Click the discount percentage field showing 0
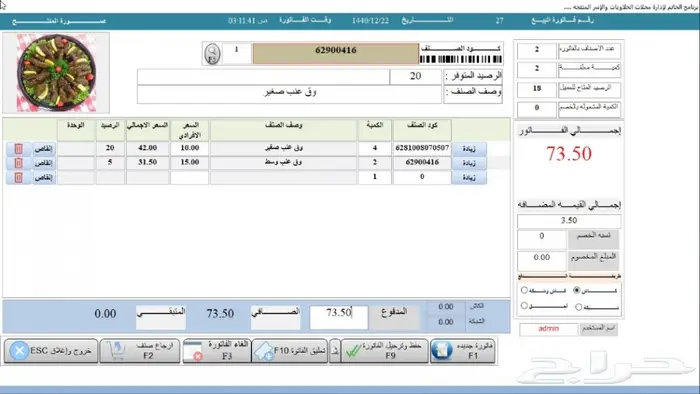 pos(542,239)
